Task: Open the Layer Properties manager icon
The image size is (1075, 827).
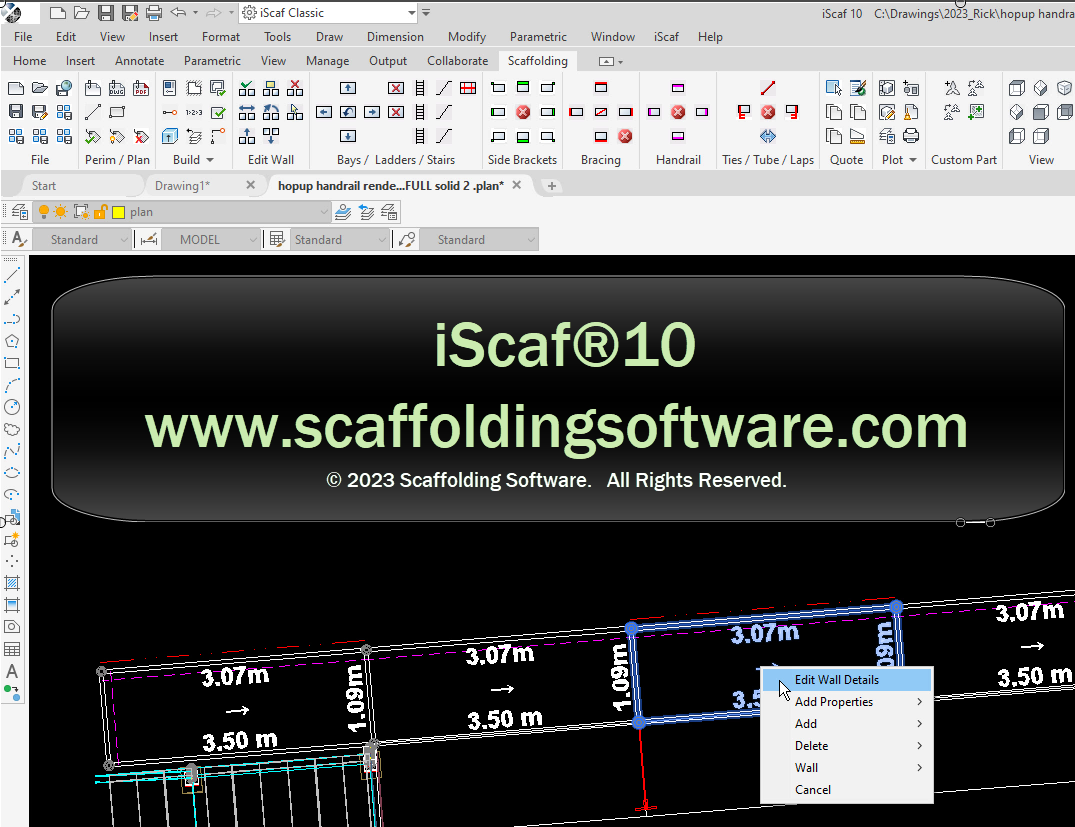Action: [20, 212]
